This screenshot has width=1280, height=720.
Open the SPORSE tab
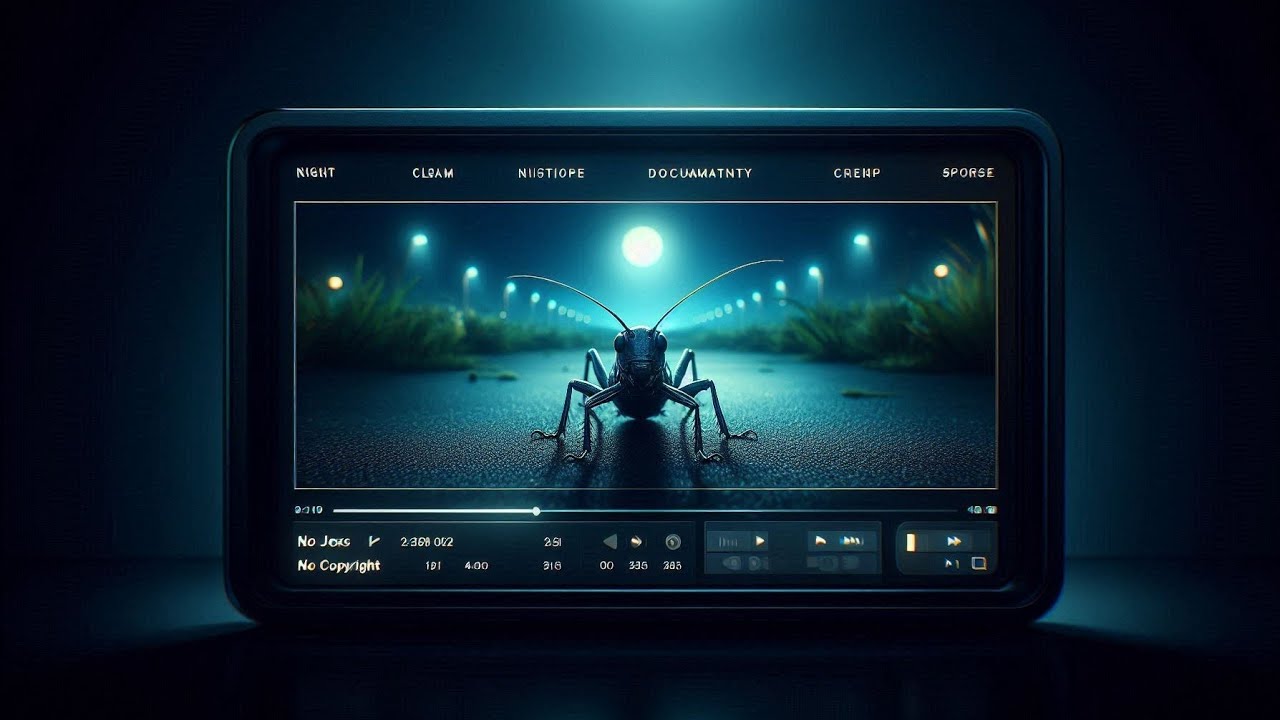click(x=968, y=173)
